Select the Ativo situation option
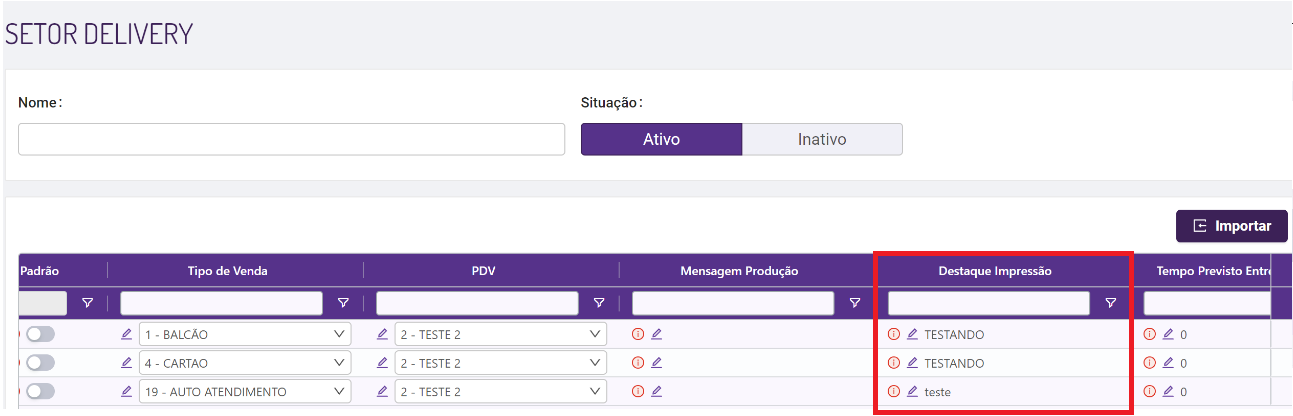The height and width of the screenshot is (416, 1293). click(661, 139)
